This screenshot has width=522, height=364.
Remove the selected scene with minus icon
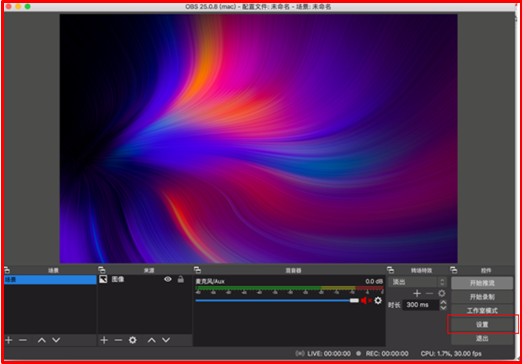click(x=23, y=340)
